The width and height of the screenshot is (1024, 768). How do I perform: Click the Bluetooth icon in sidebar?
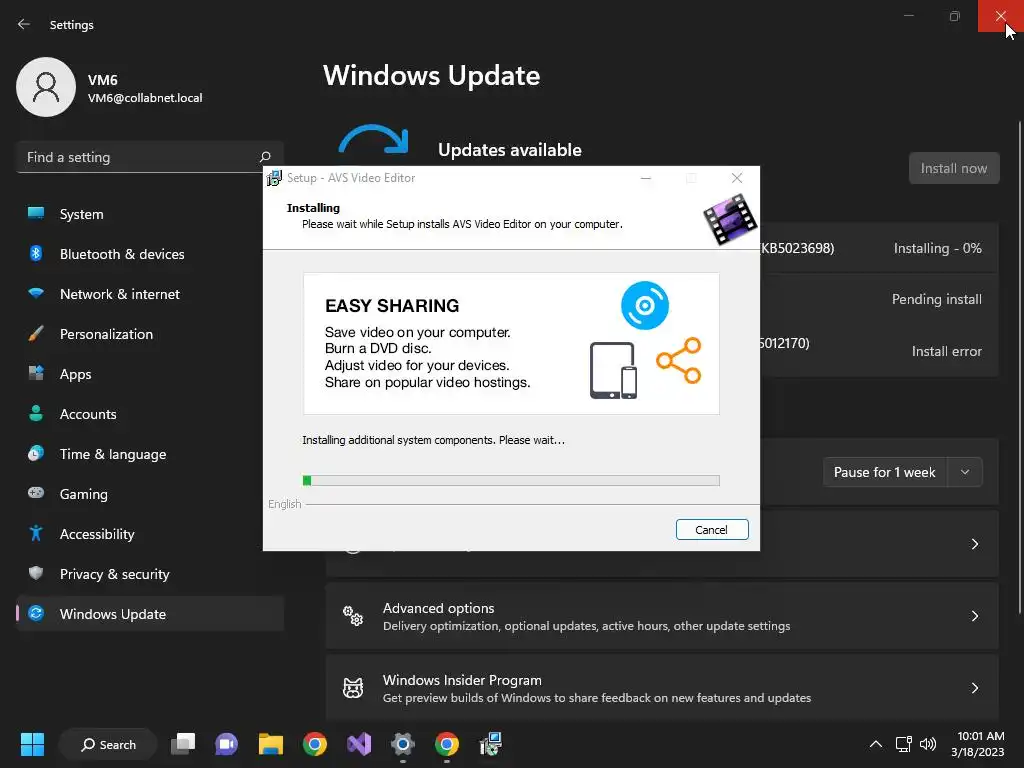36,253
